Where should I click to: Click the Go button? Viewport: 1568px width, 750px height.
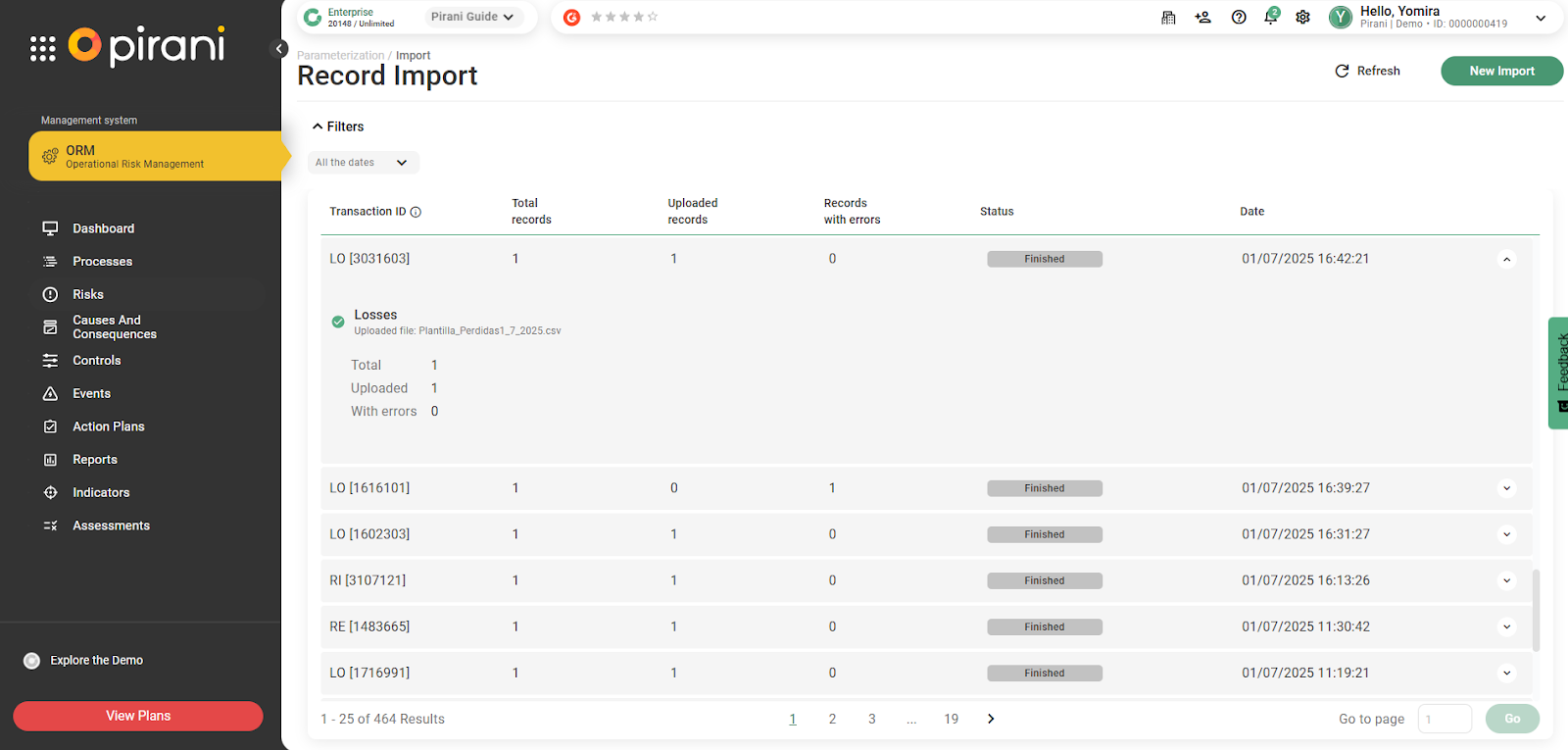[x=1512, y=719]
